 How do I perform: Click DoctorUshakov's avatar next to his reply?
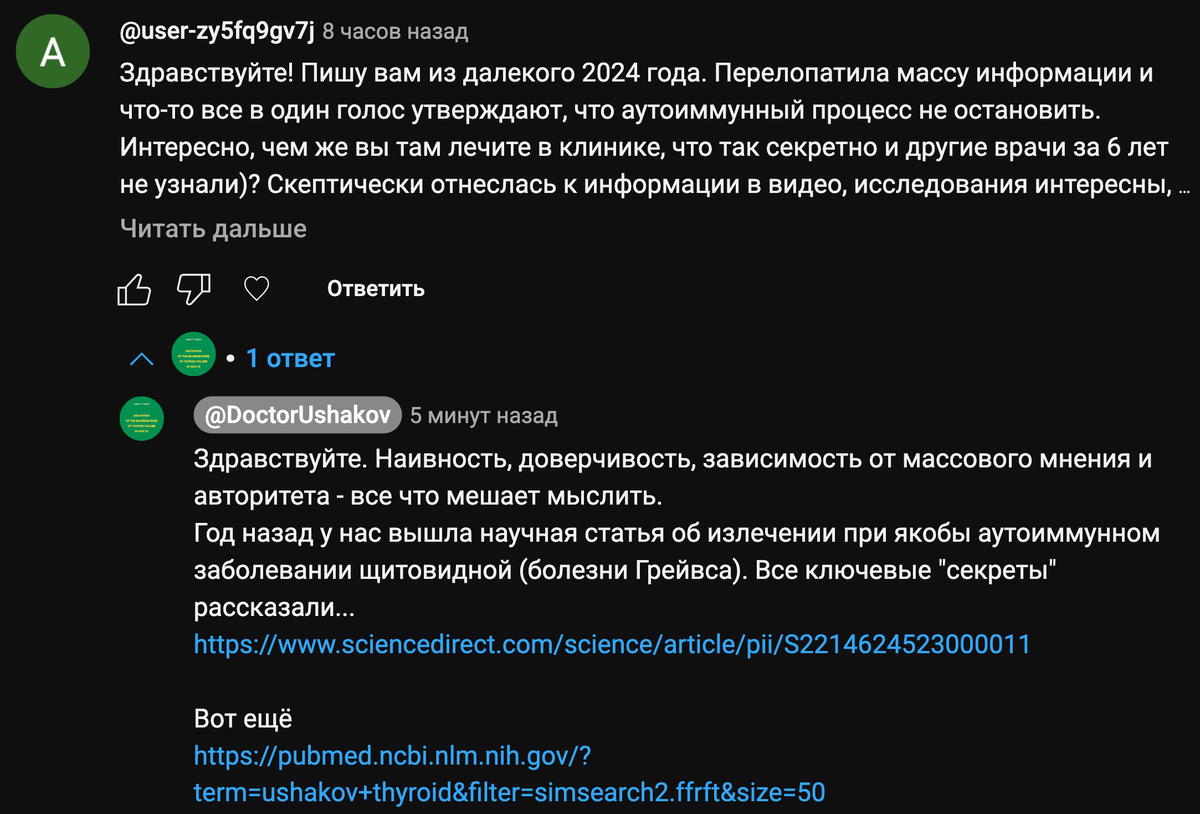coord(141,419)
